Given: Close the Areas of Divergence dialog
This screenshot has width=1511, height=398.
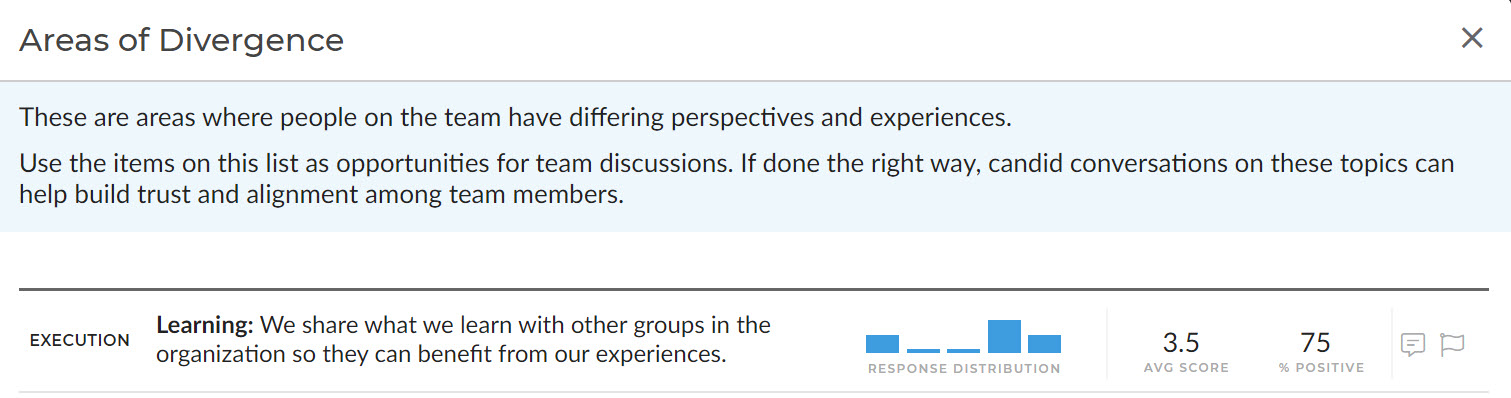Looking at the screenshot, I should pyautogui.click(x=1471, y=39).
